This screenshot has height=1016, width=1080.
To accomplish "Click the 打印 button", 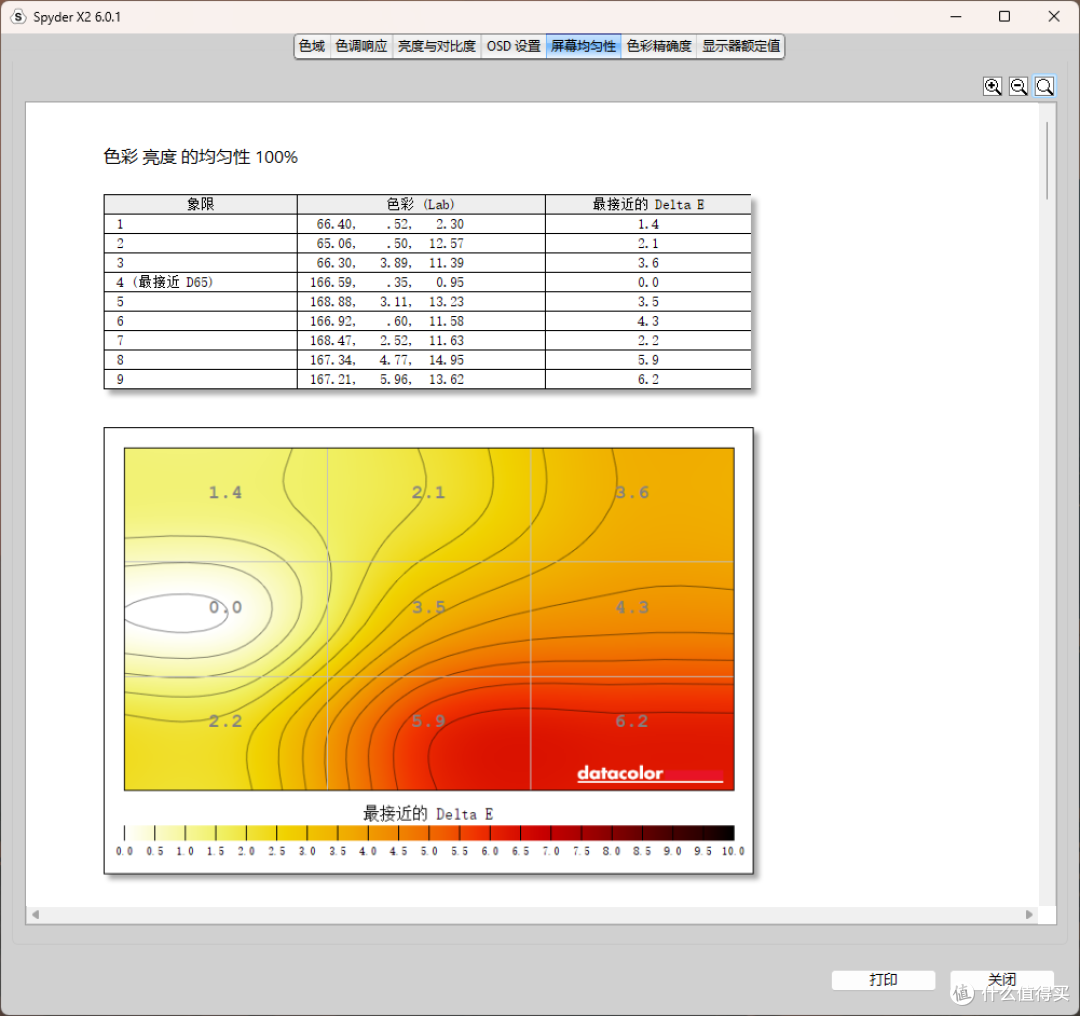I will coord(883,979).
